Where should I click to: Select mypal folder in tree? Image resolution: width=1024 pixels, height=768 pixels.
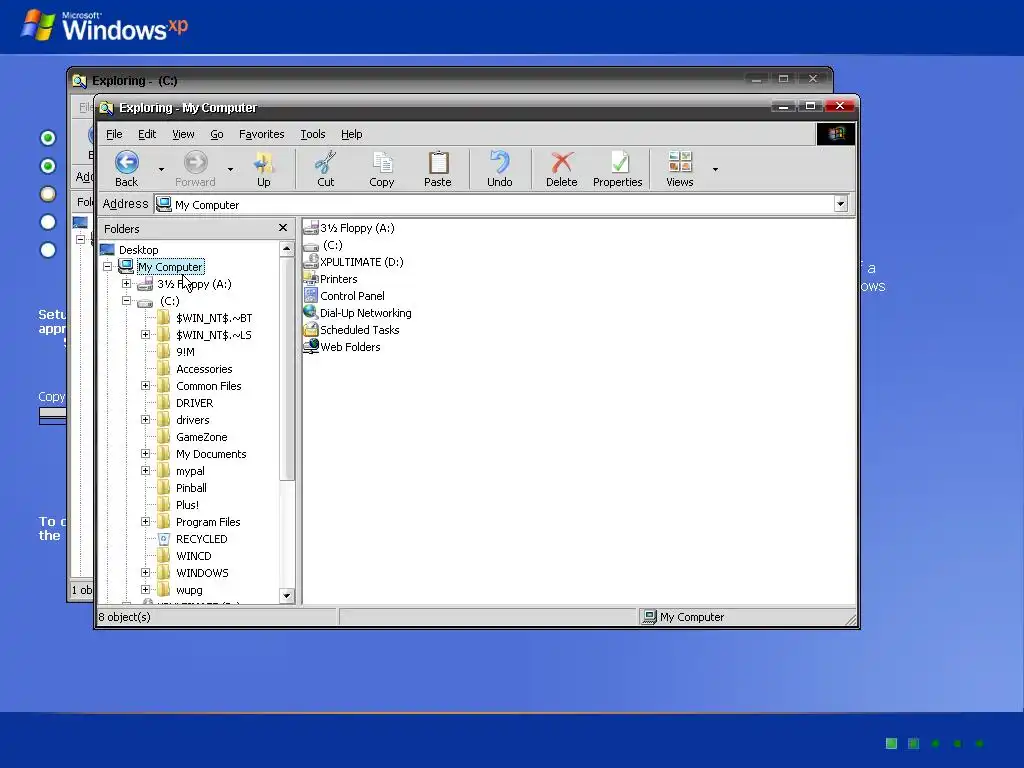[182, 471]
